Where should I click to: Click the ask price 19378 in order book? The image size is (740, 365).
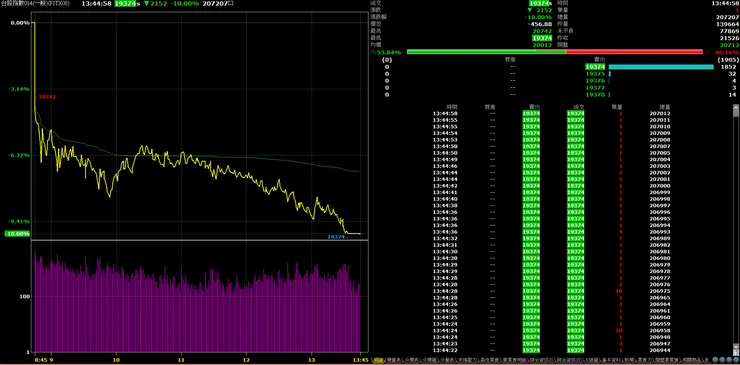click(x=595, y=94)
